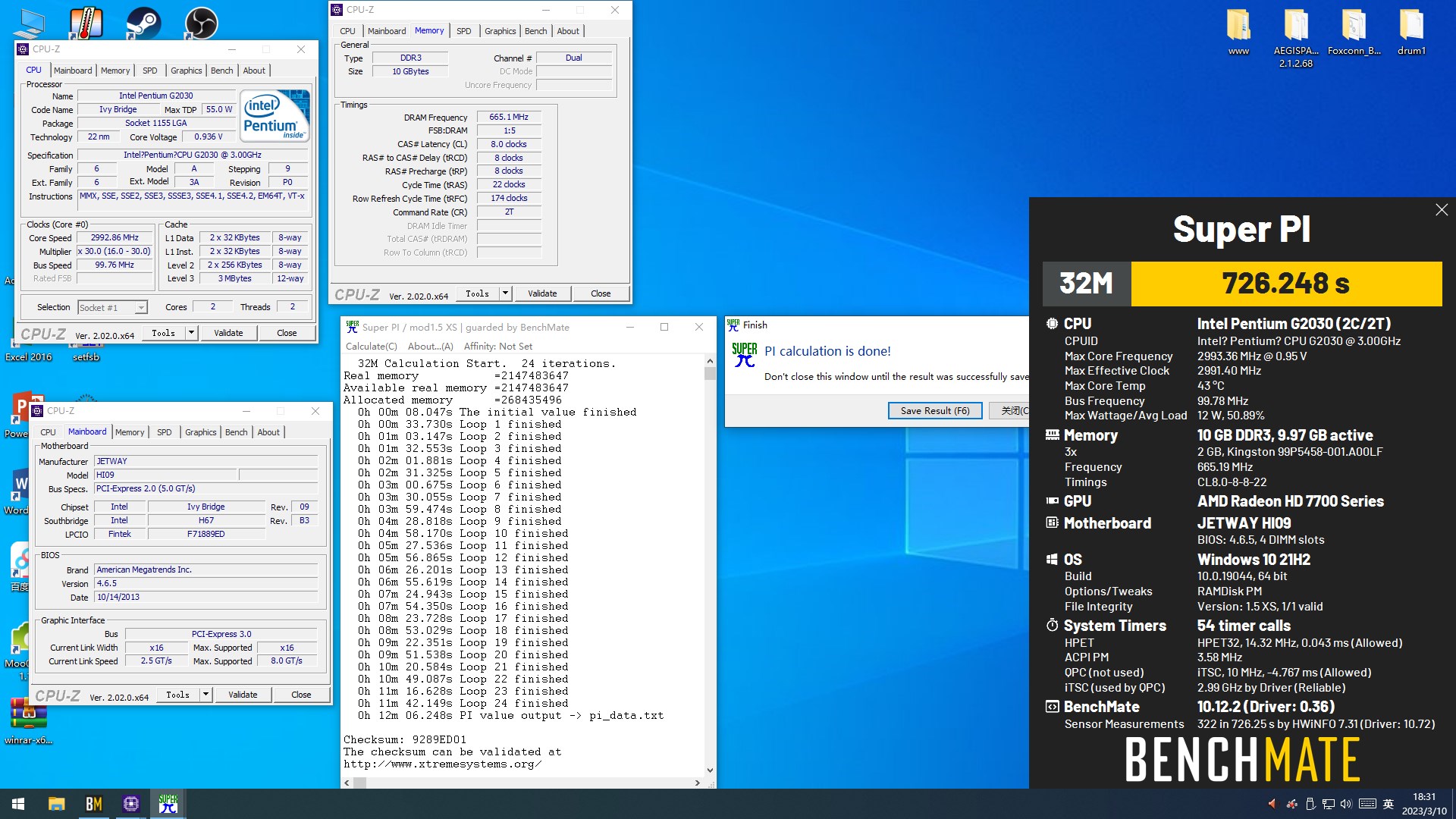Open the www folder on desktop

tap(1238, 33)
